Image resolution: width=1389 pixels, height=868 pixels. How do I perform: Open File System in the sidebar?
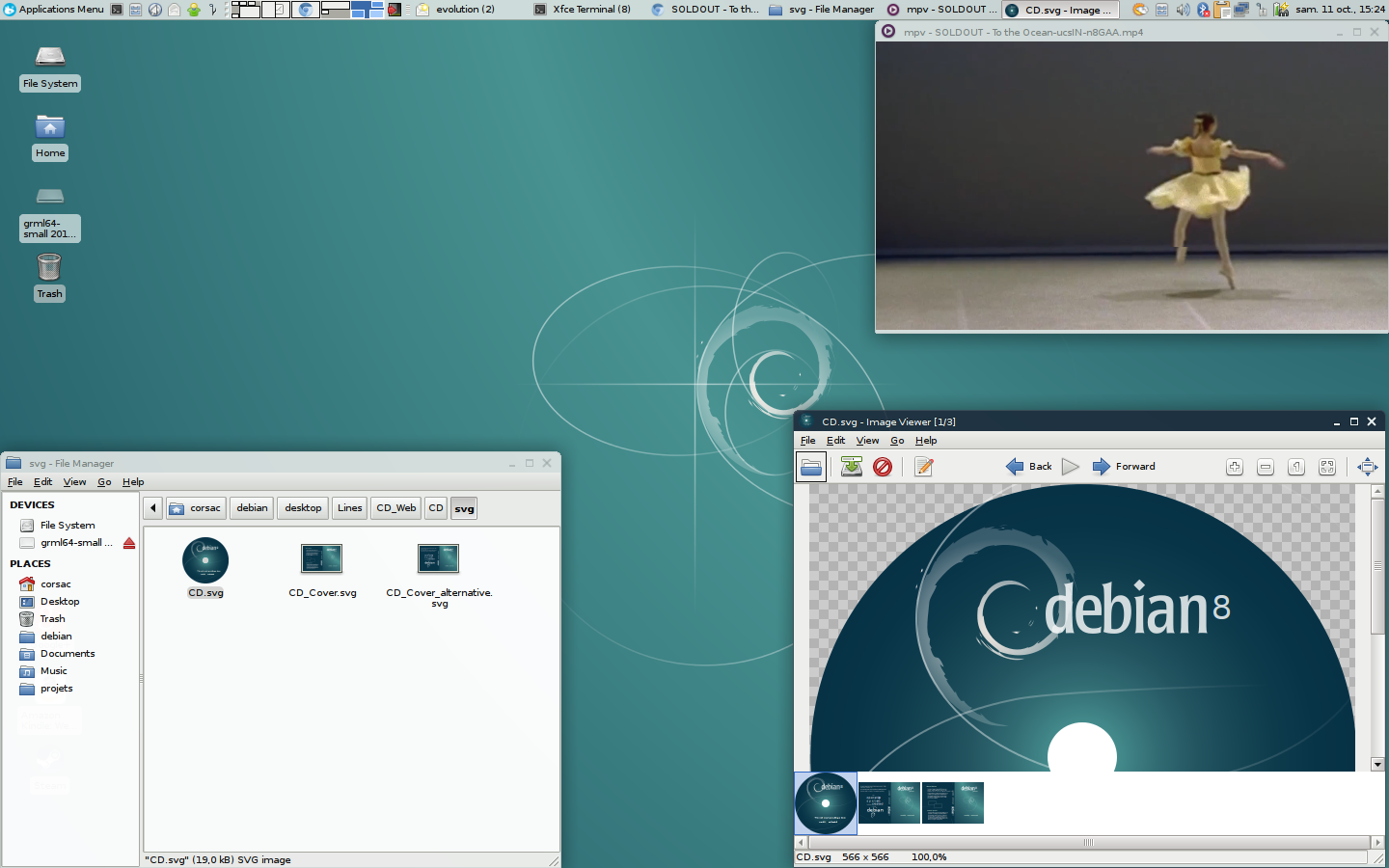click(x=68, y=526)
